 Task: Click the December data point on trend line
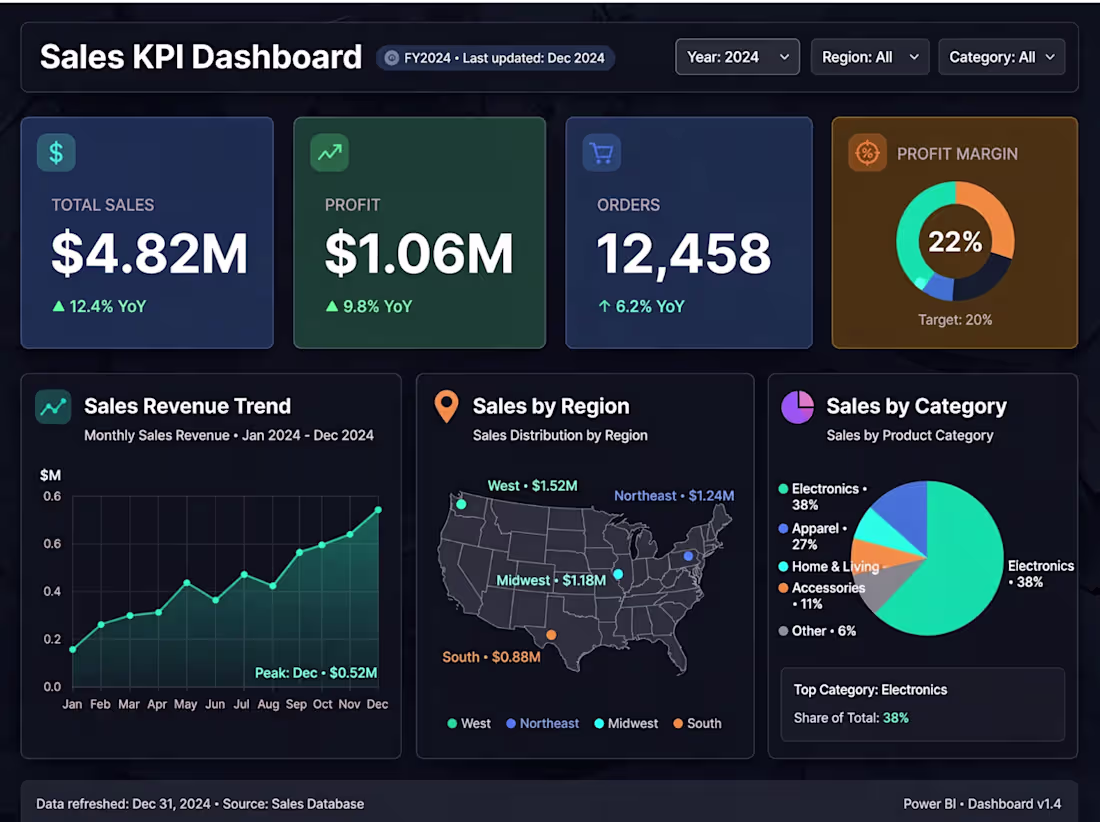[378, 510]
